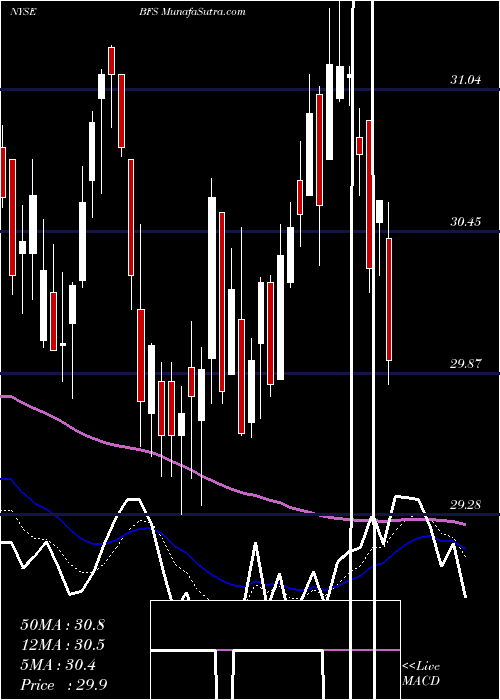Screen dimensions: 500x700
Task: Click the 50MA : 30.8 reading
Action: point(62,625)
